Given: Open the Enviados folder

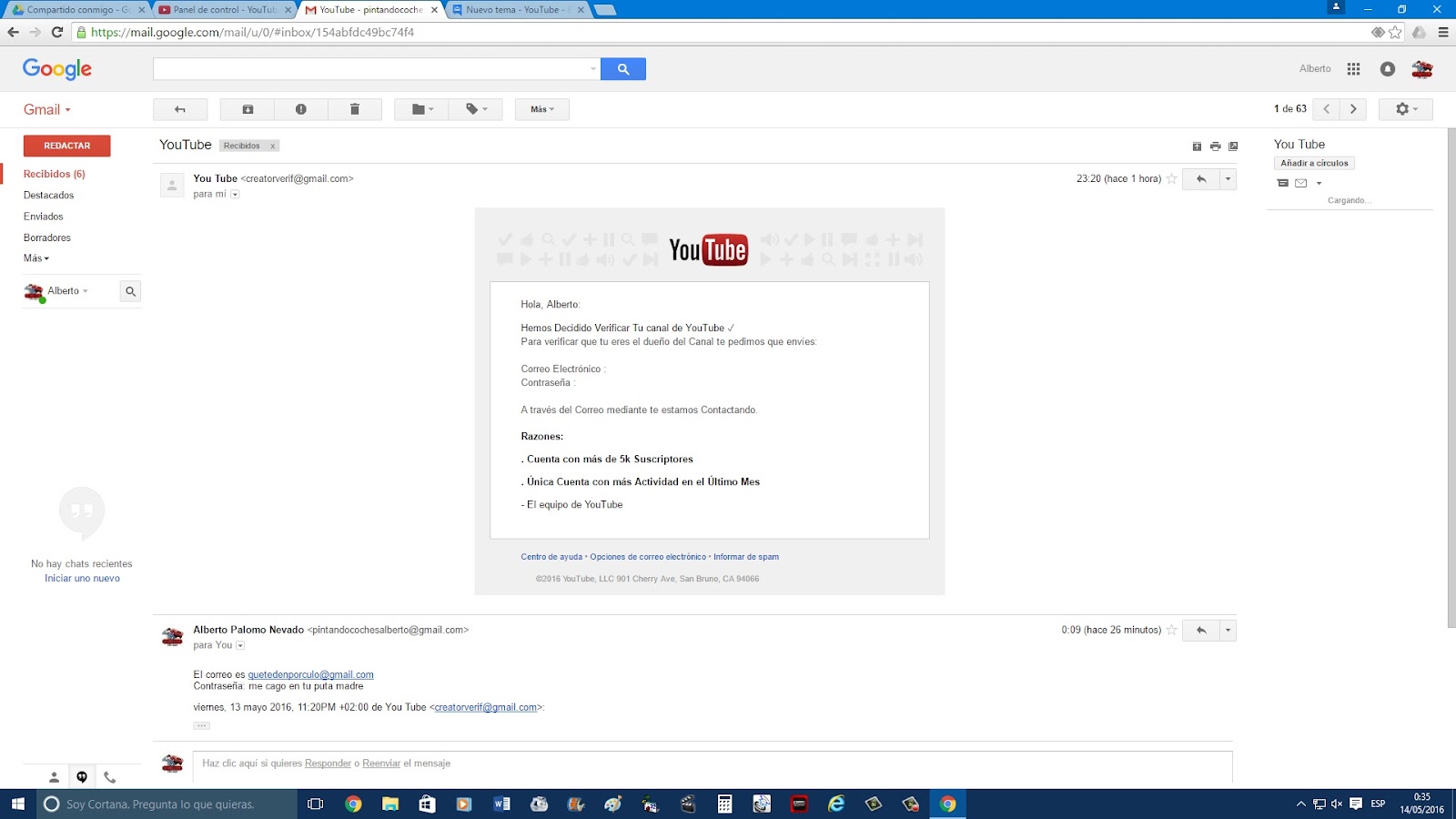Looking at the screenshot, I should click(x=44, y=217).
